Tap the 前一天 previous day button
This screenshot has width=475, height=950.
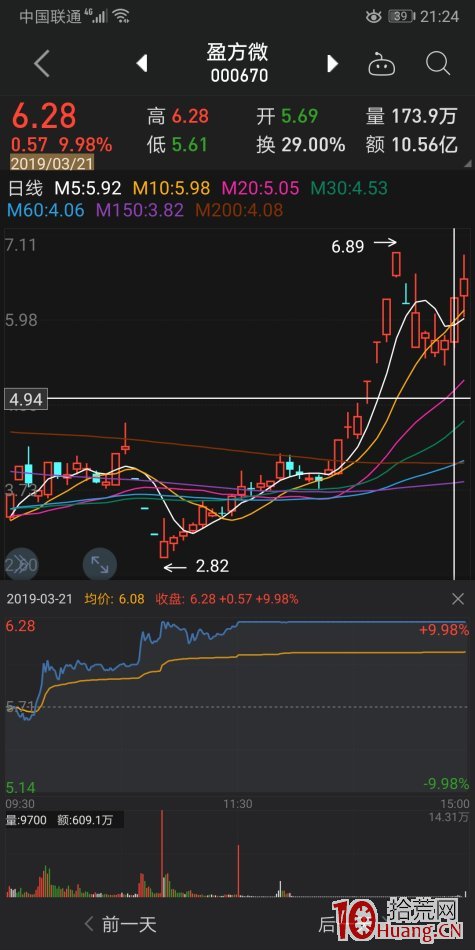pos(120,924)
